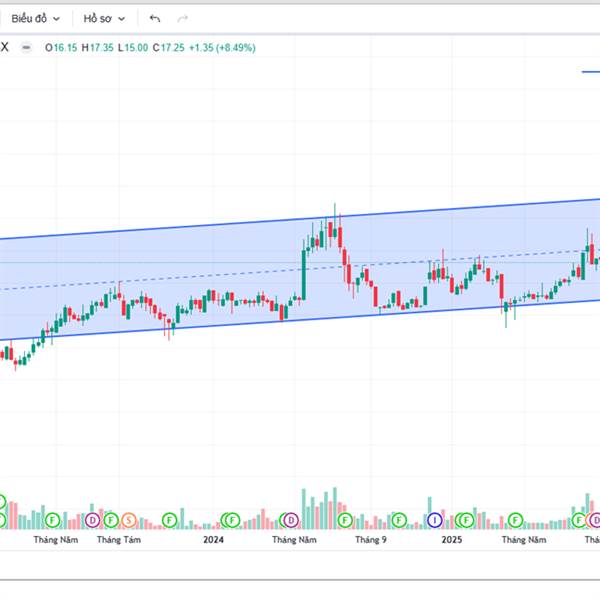The width and height of the screenshot is (600, 600).
Task: Collapse the legend with the minus button
Action: coord(26,47)
